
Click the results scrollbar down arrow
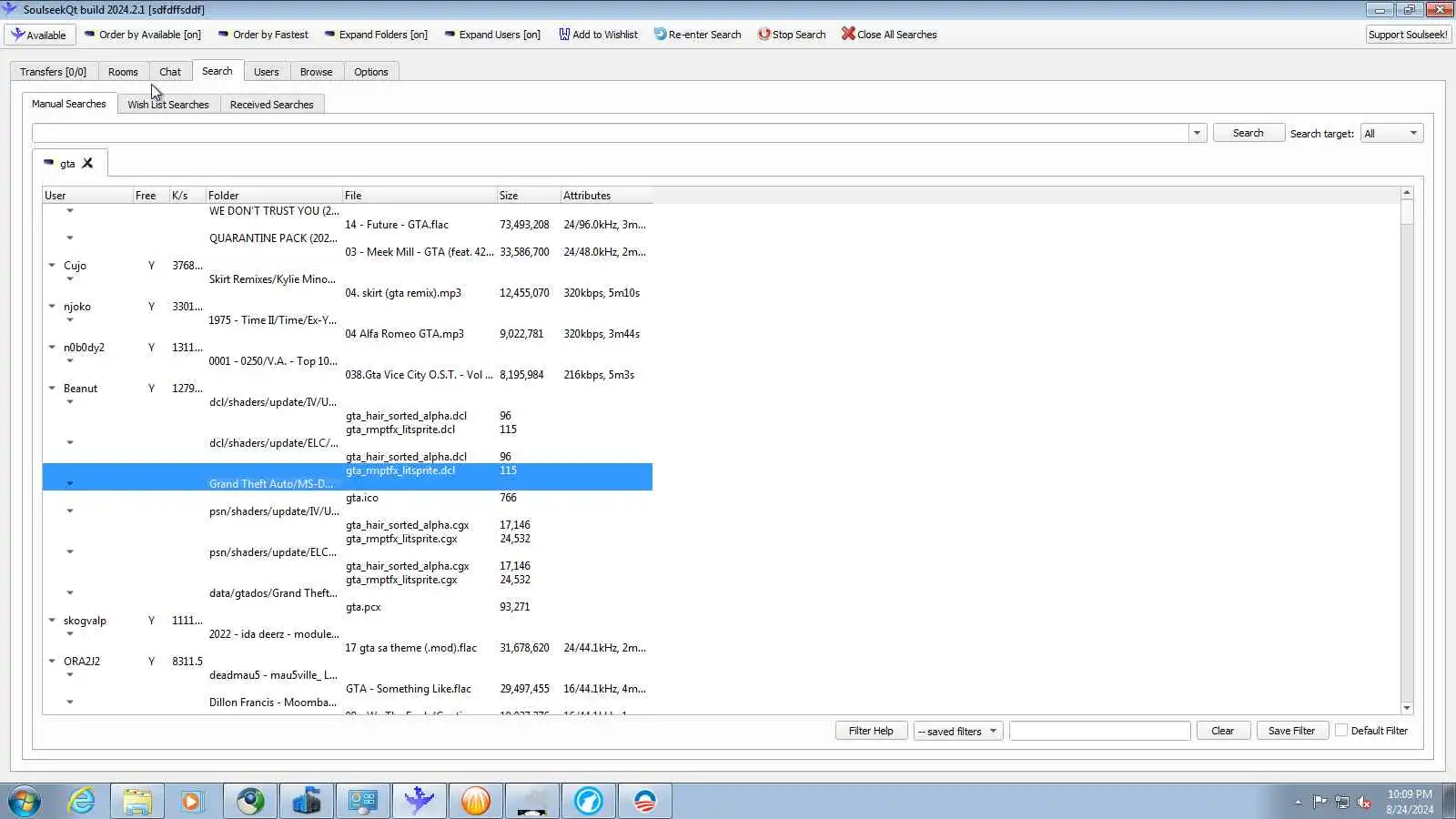click(1407, 708)
